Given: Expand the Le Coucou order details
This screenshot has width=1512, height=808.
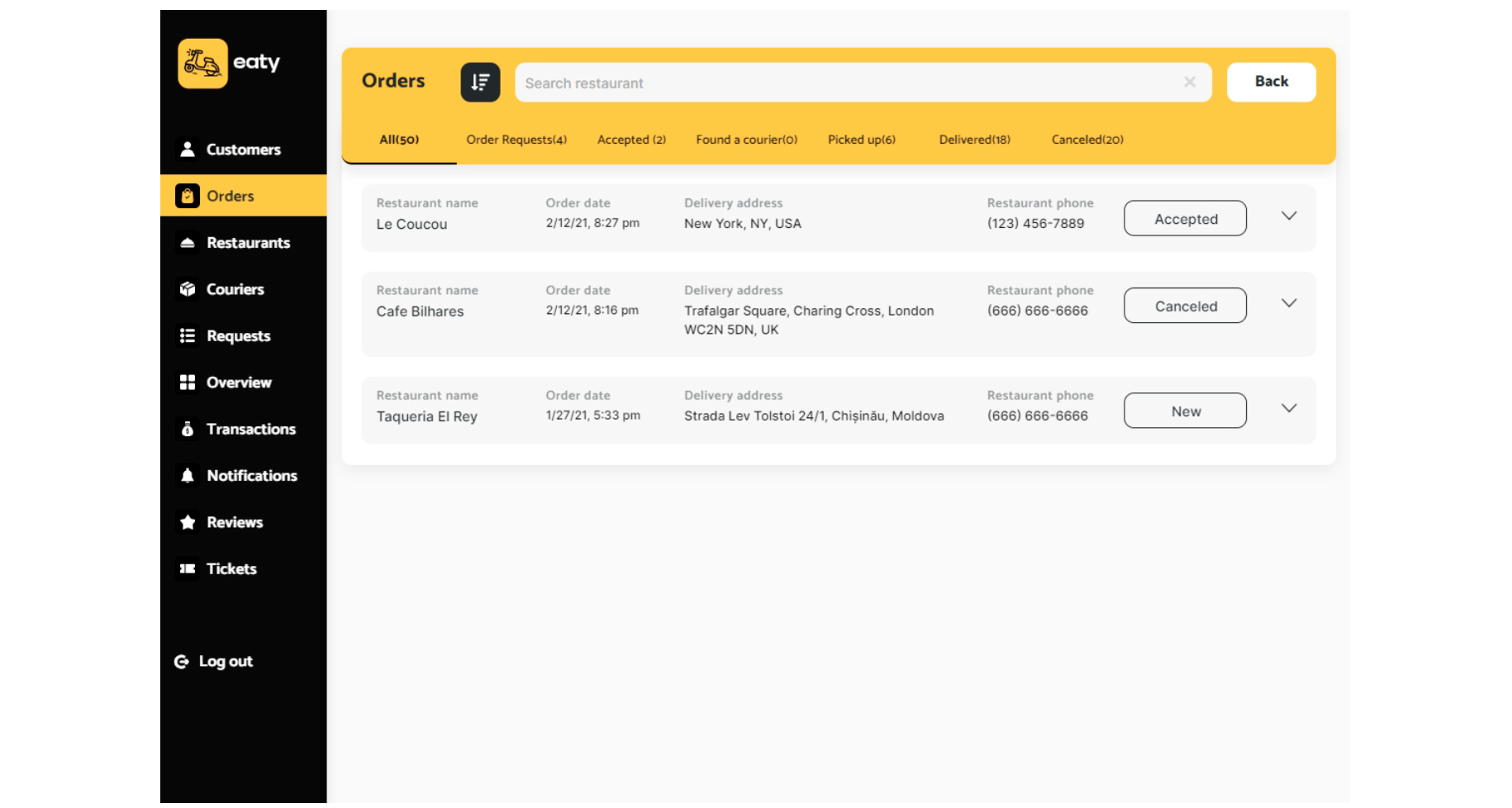Looking at the screenshot, I should click(1288, 216).
